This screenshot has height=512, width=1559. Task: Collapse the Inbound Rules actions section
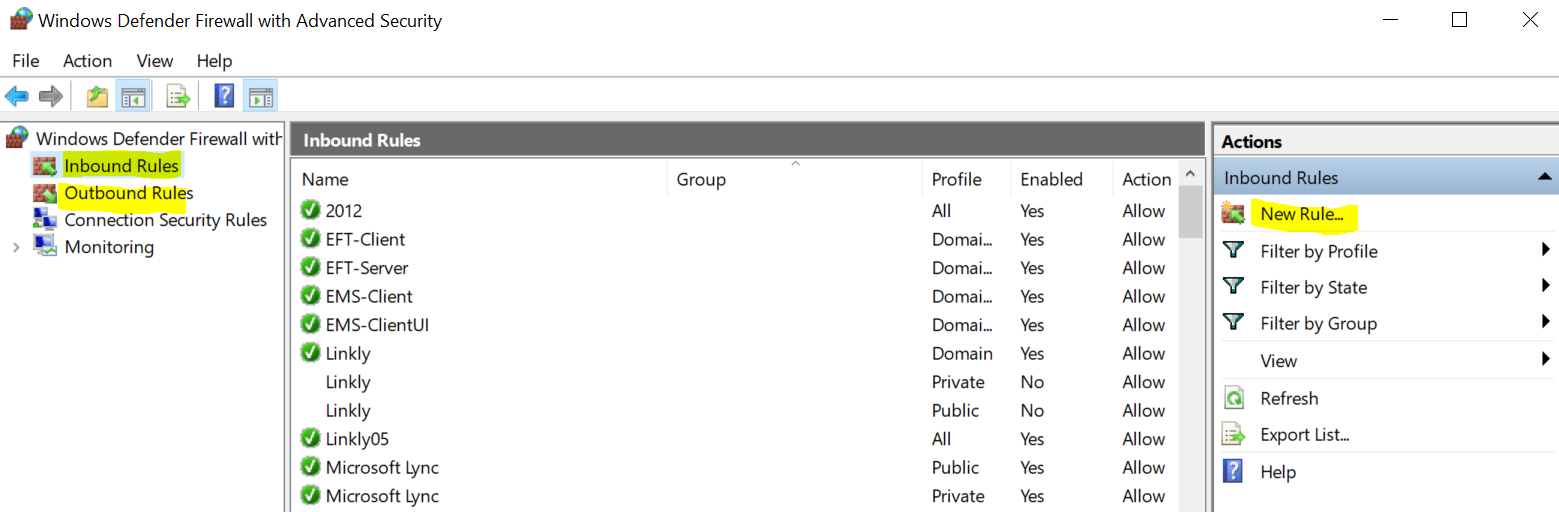pyautogui.click(x=1545, y=177)
